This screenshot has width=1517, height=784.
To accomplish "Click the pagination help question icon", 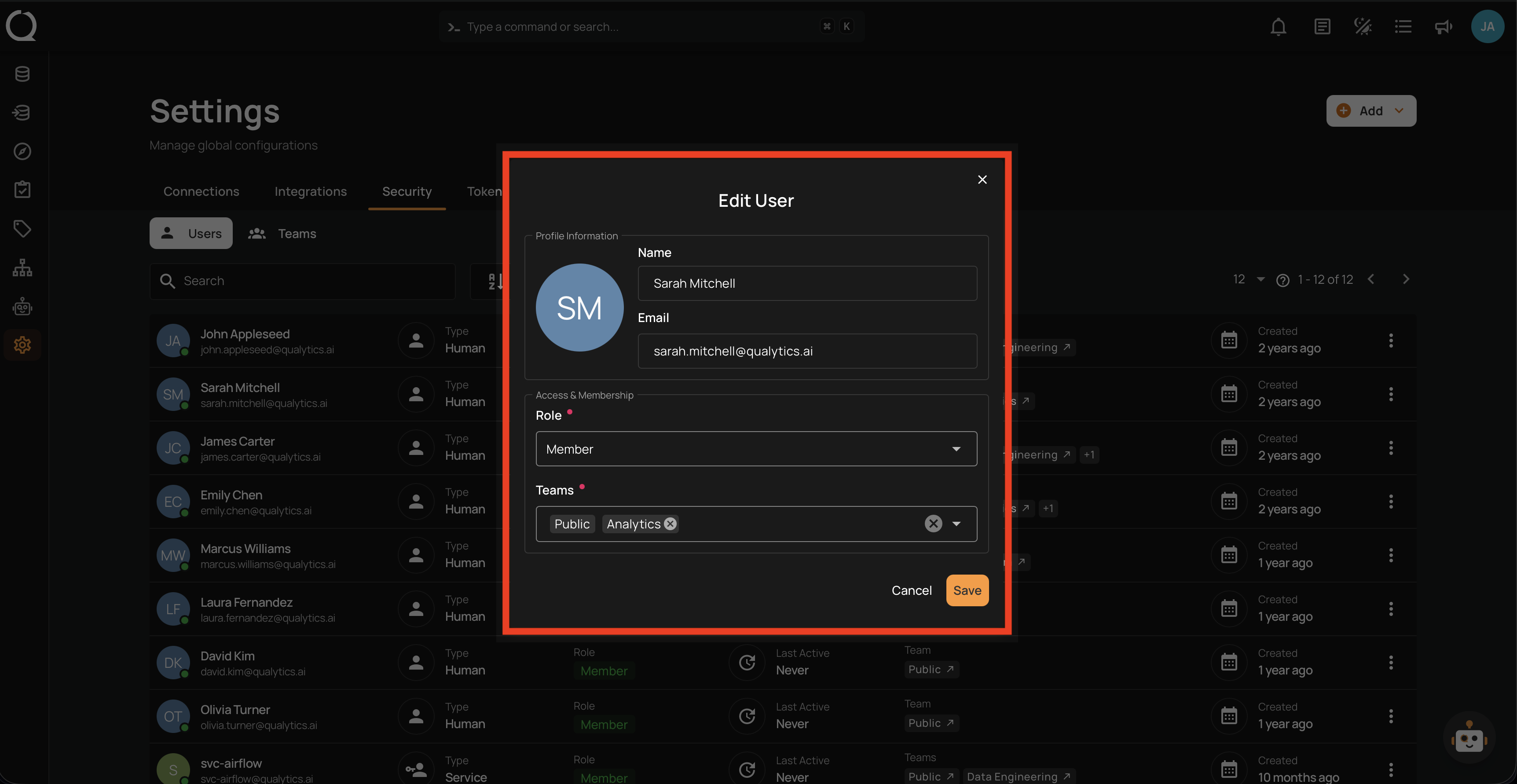I will pos(1282,280).
